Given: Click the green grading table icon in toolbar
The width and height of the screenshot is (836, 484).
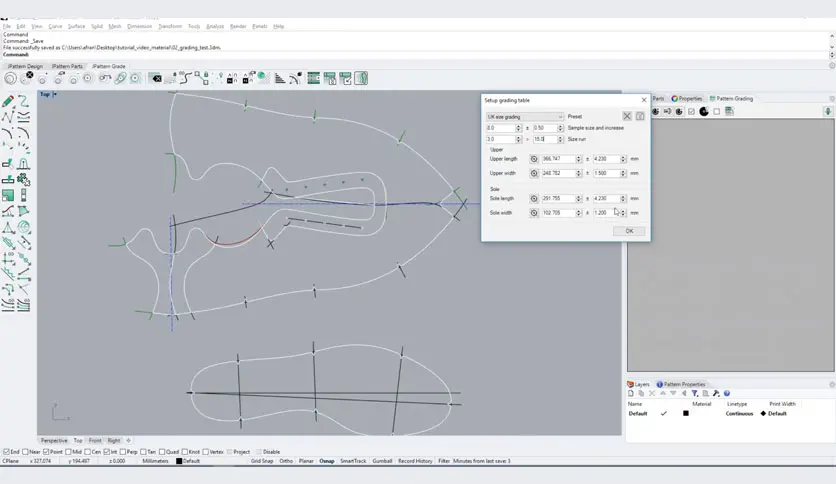Looking at the screenshot, I should [x=314, y=78].
